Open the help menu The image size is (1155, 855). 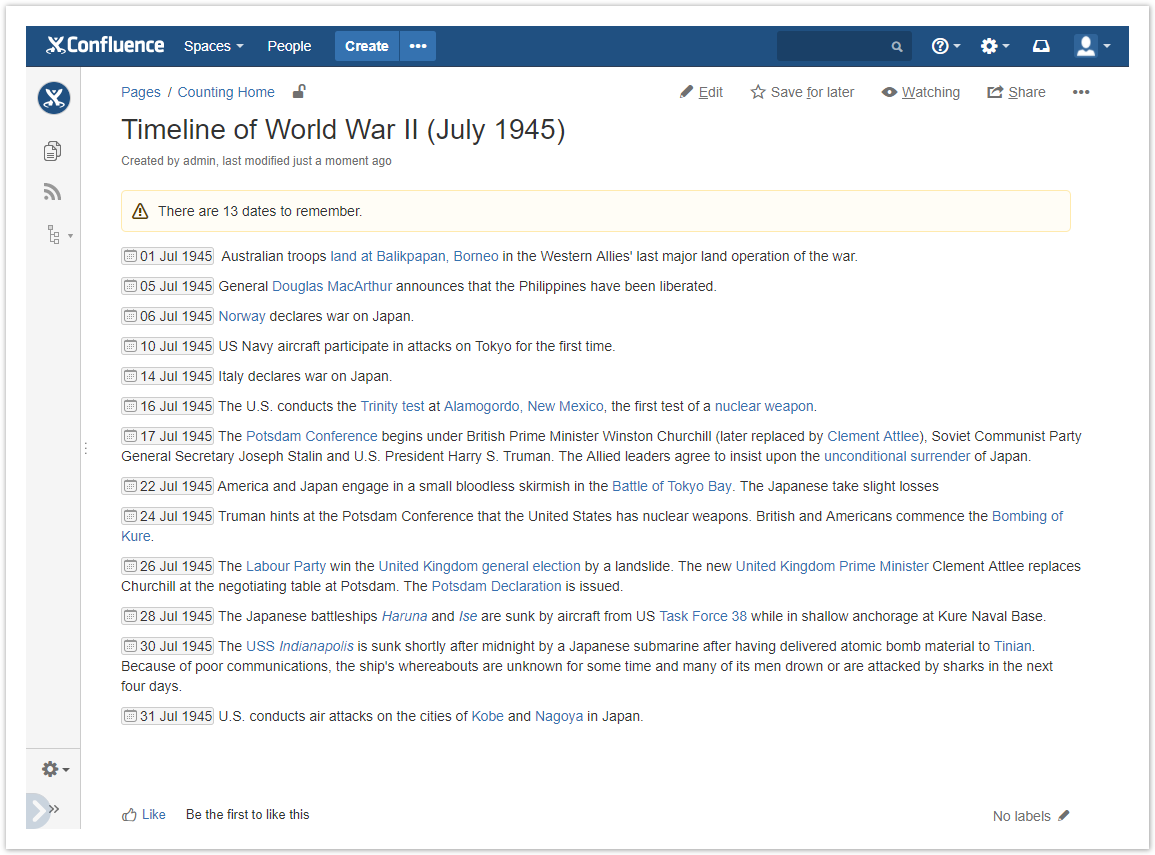point(946,46)
